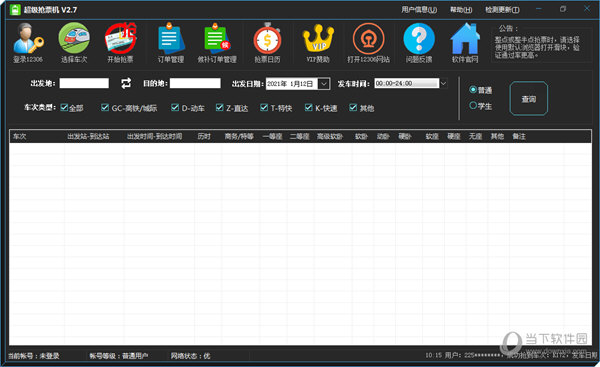This screenshot has width=600, height=367.
Task: Click the 选择车次 train selection icon
Action: coord(74,42)
